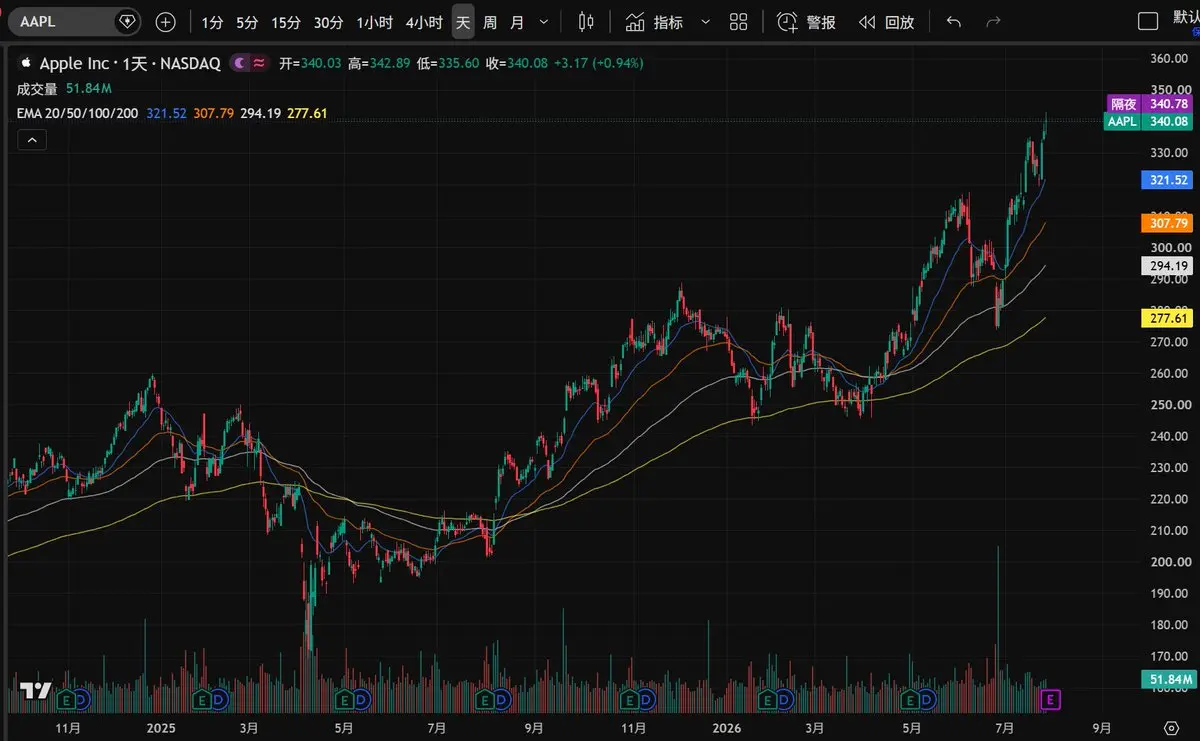The image size is (1200, 741).
Task: Switch the interval to 周
Action: click(x=490, y=22)
